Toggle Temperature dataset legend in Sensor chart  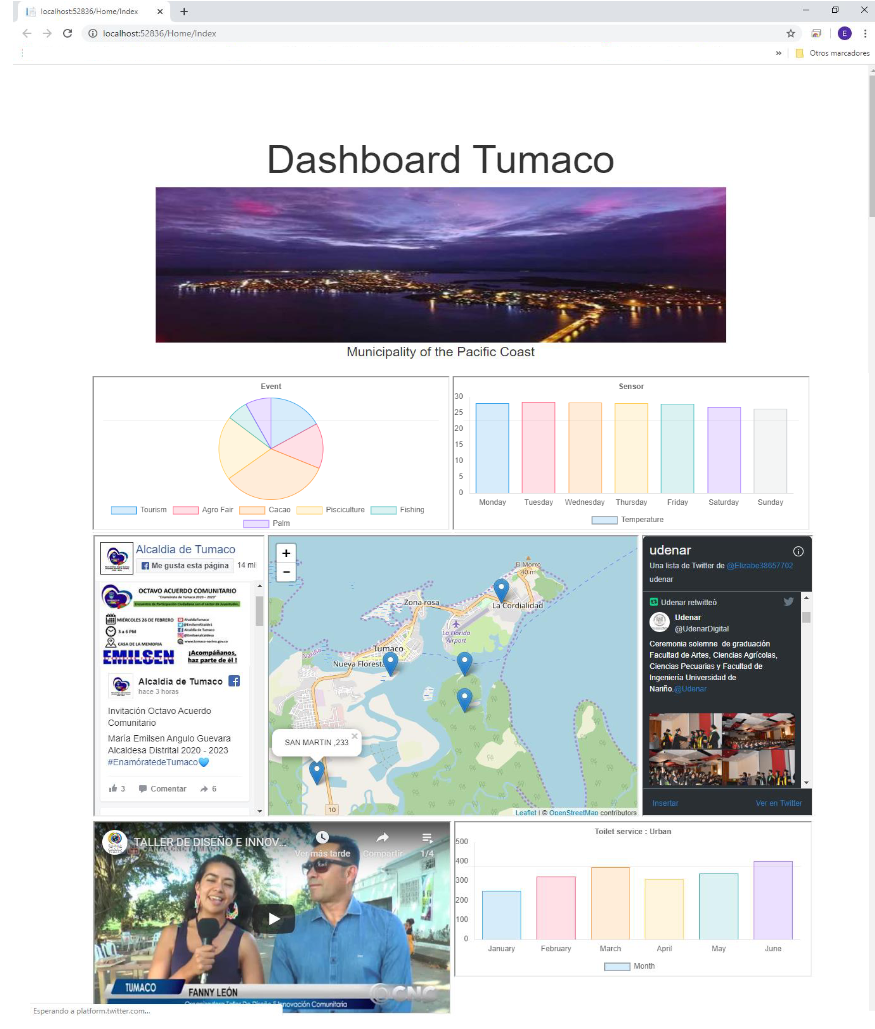(628, 520)
